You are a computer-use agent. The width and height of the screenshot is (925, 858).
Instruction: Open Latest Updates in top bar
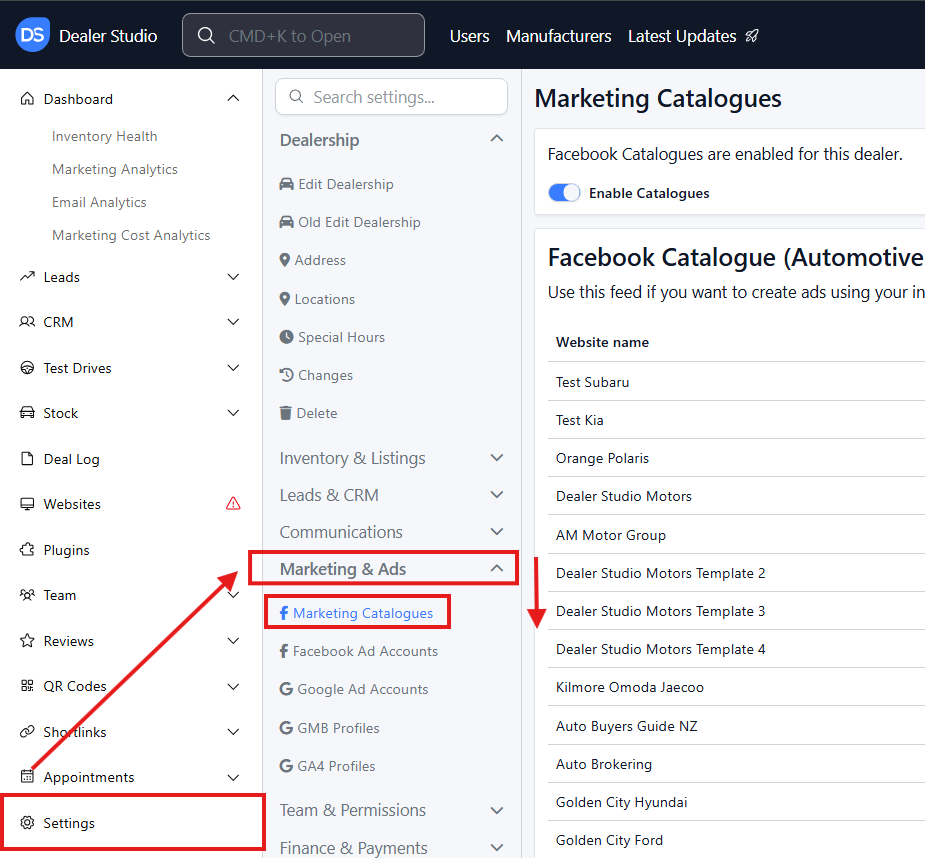682,36
